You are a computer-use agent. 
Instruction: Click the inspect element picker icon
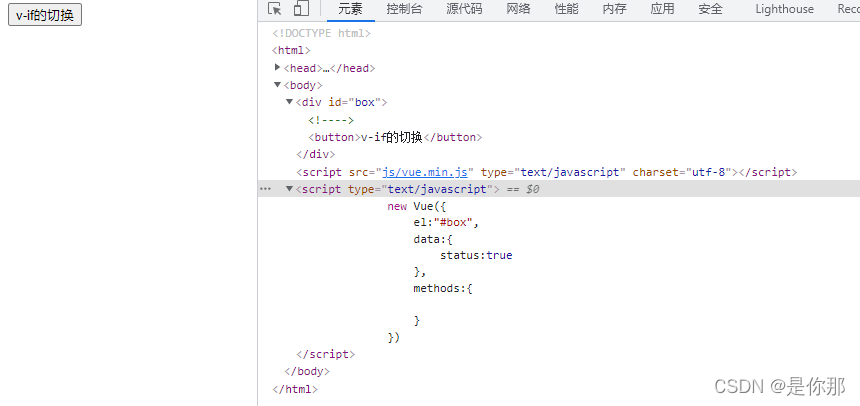(275, 9)
